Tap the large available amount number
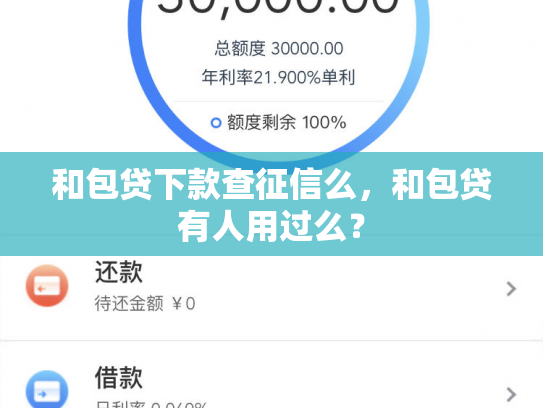The height and width of the screenshot is (408, 543). coord(277,8)
